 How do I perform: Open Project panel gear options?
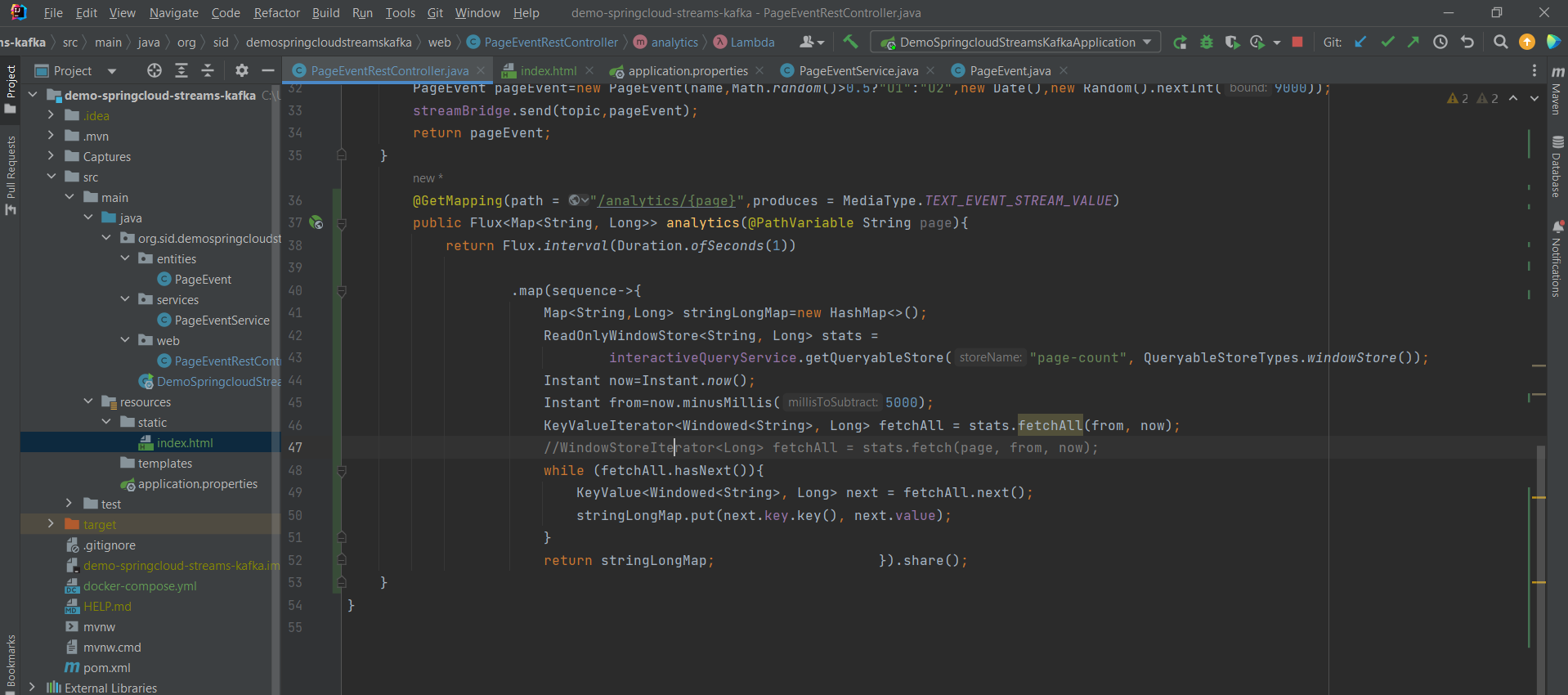pyautogui.click(x=241, y=70)
